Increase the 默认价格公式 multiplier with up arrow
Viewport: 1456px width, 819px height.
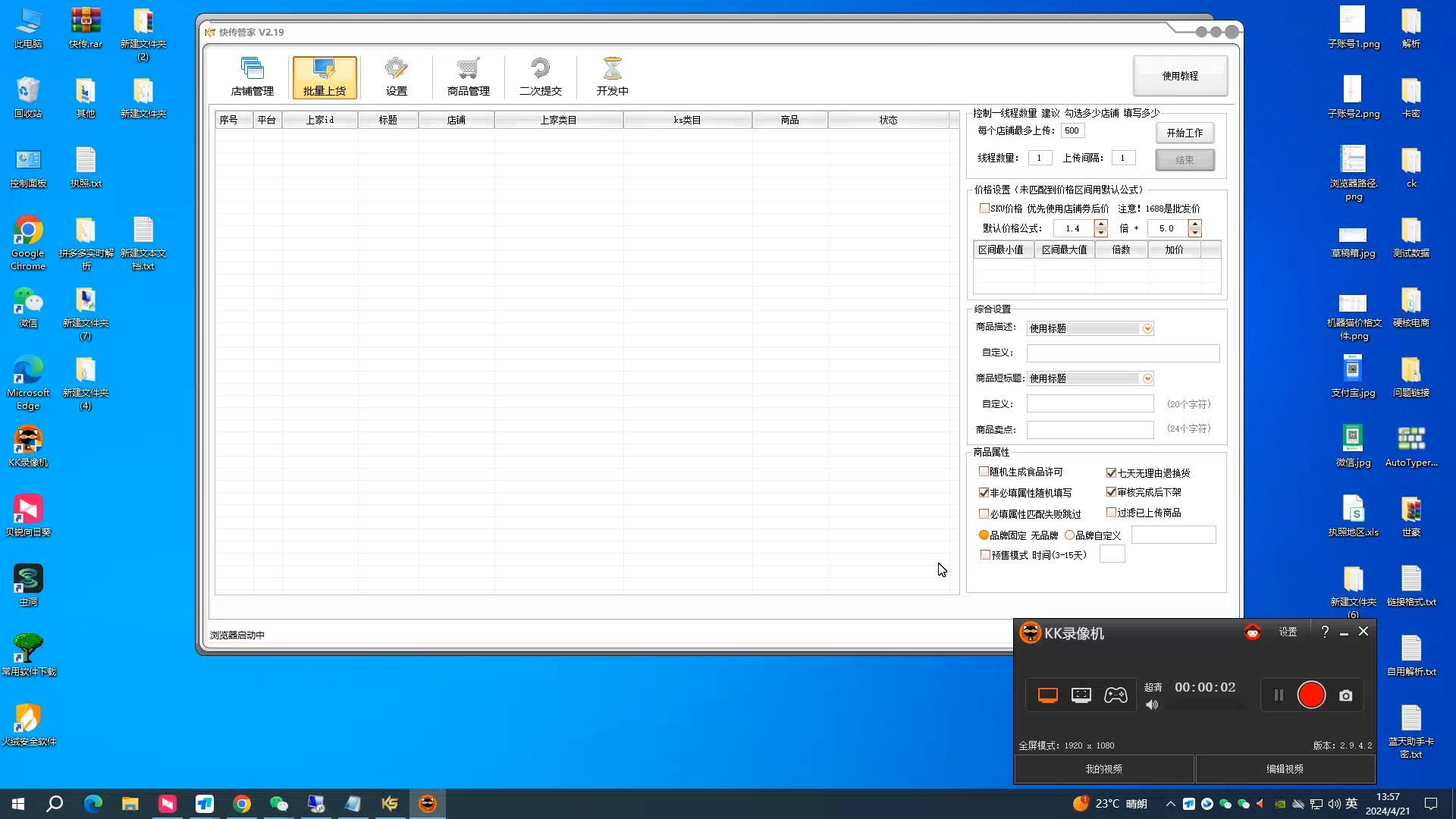click(1100, 224)
